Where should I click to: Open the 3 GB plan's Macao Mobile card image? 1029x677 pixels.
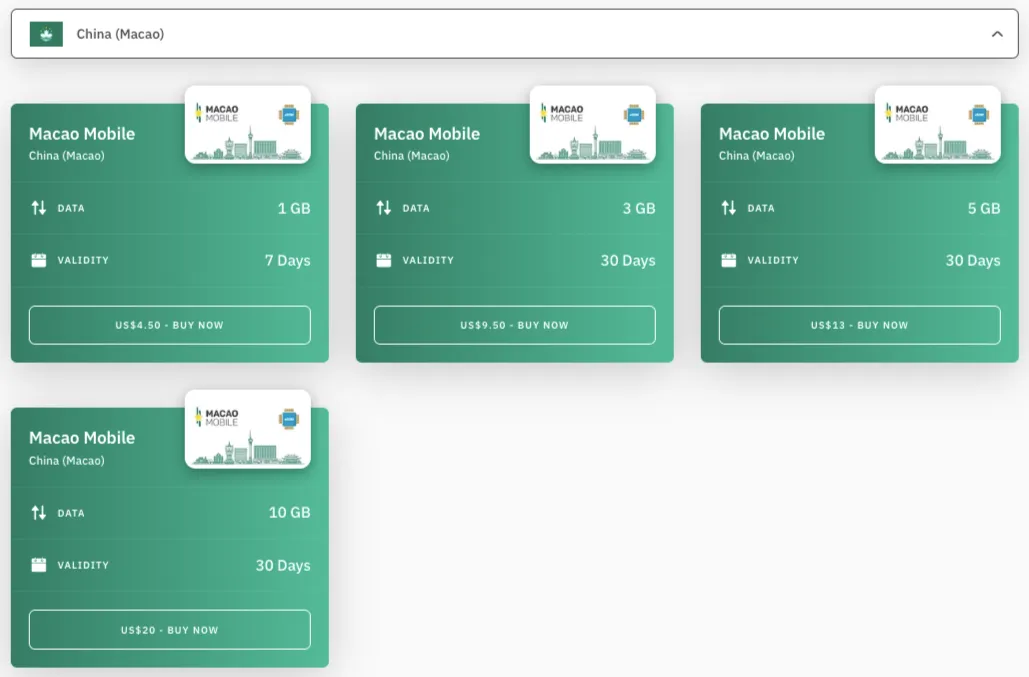[593, 125]
